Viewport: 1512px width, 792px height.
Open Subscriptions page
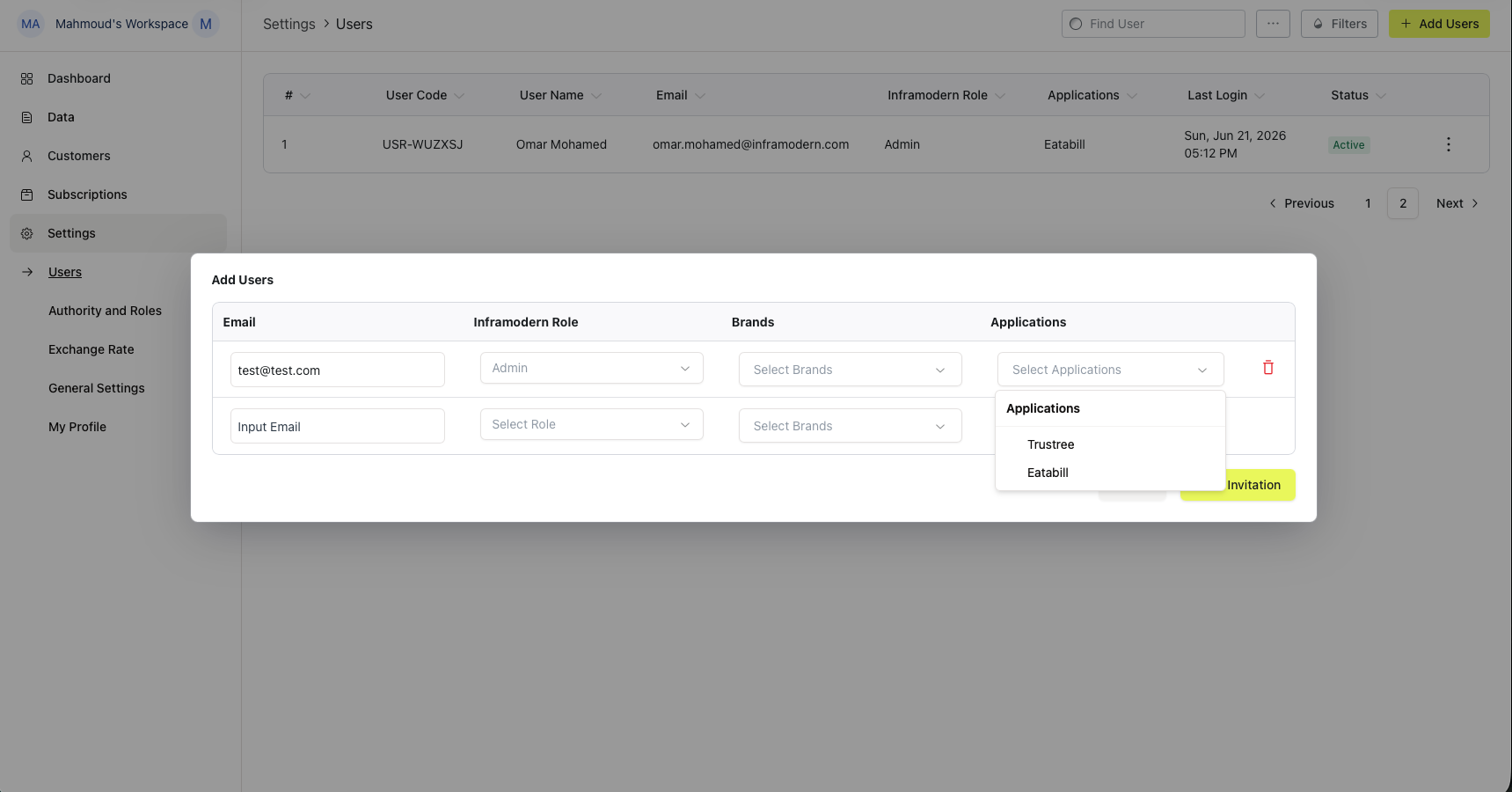87,194
